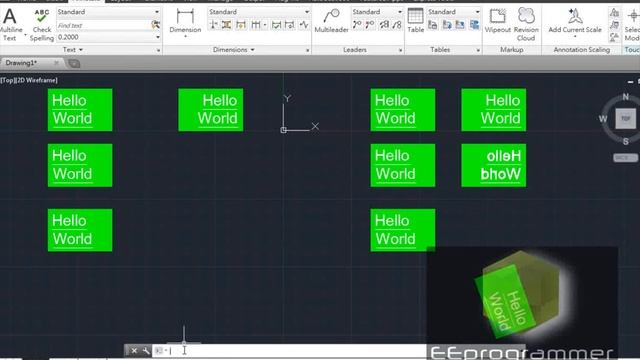Expand the Dimension button flyout arrow

click(x=185, y=36)
